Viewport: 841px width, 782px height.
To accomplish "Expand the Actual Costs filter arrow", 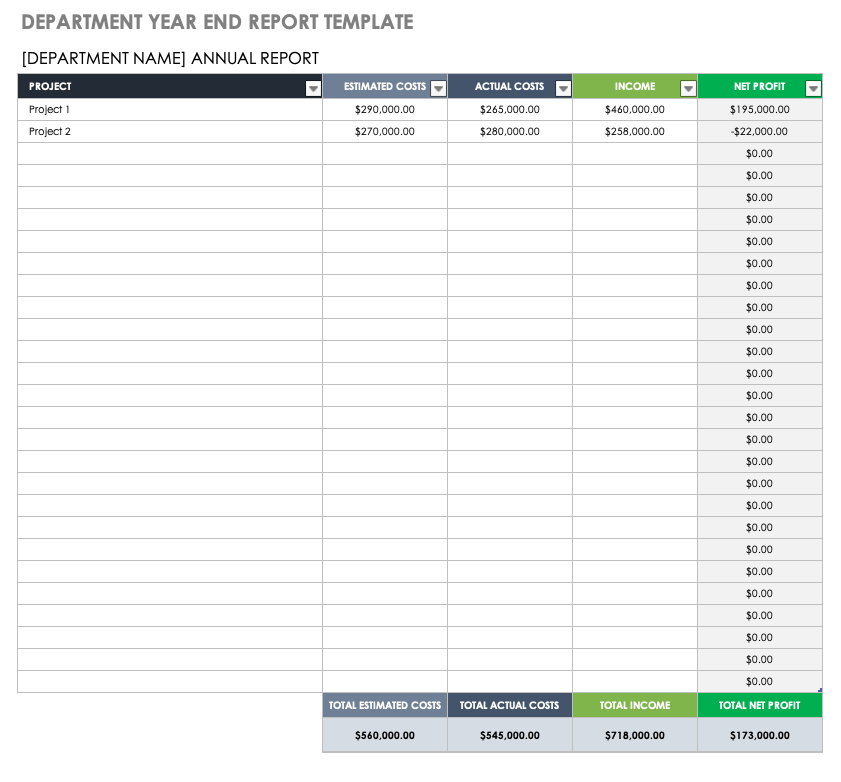I will click(x=563, y=88).
